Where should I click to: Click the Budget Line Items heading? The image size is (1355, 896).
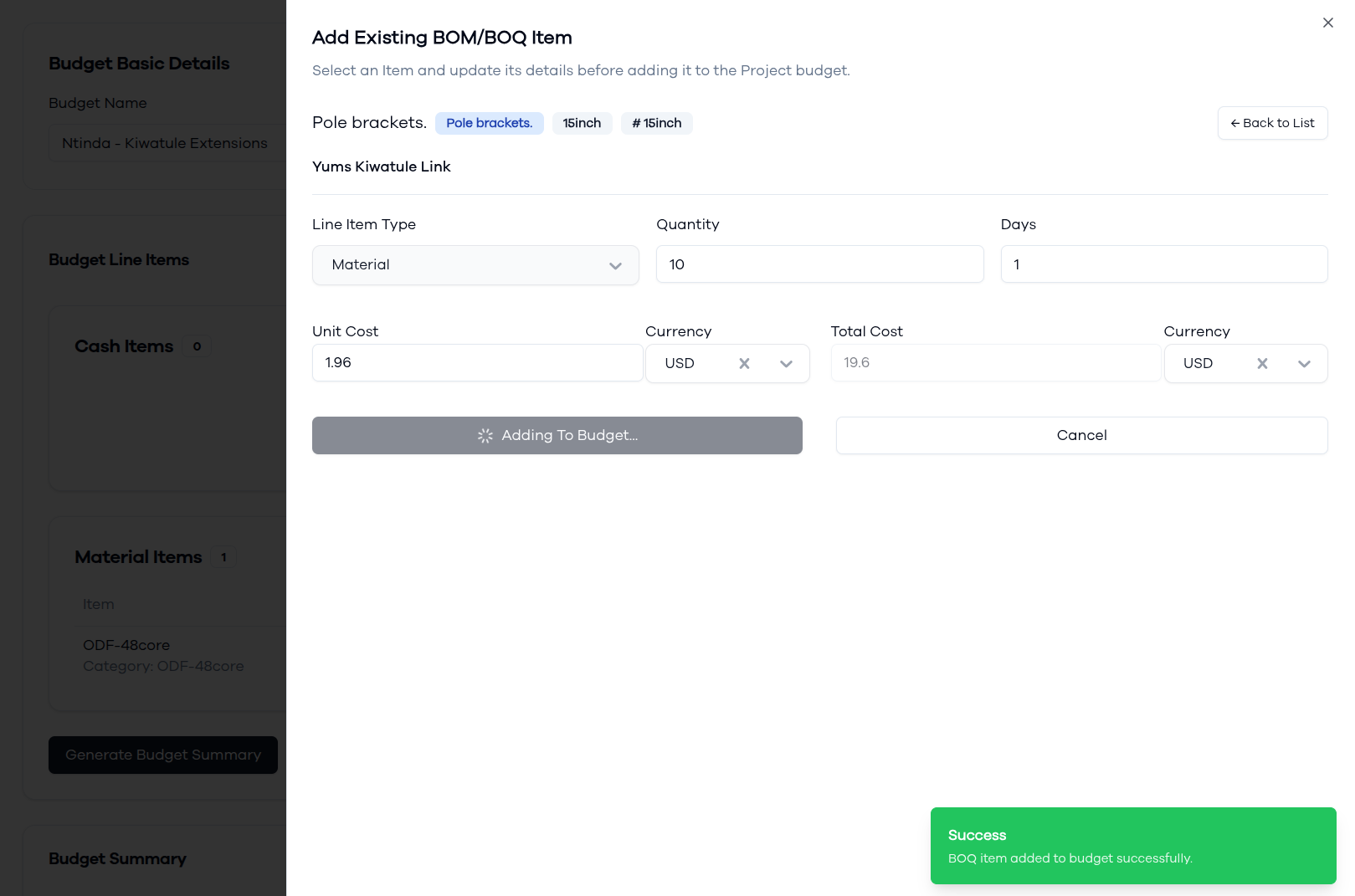119,259
